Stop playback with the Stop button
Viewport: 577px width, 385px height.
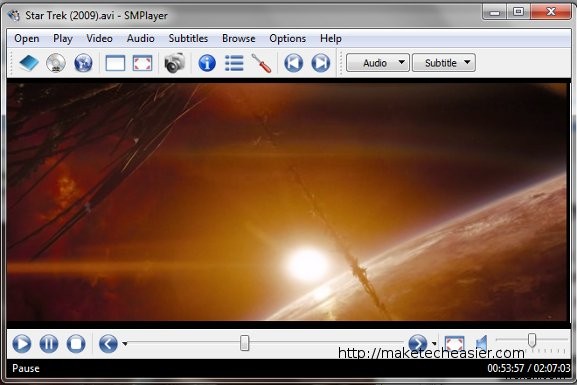tap(76, 344)
